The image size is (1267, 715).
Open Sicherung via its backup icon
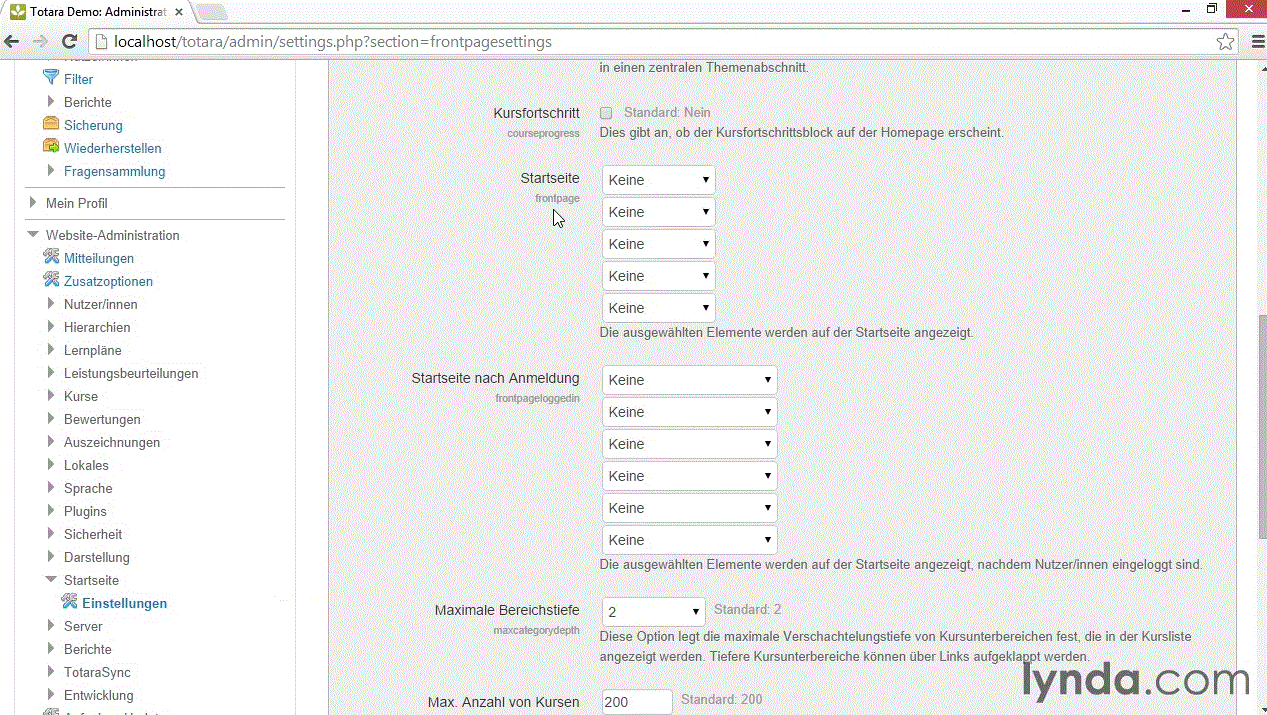click(x=51, y=124)
